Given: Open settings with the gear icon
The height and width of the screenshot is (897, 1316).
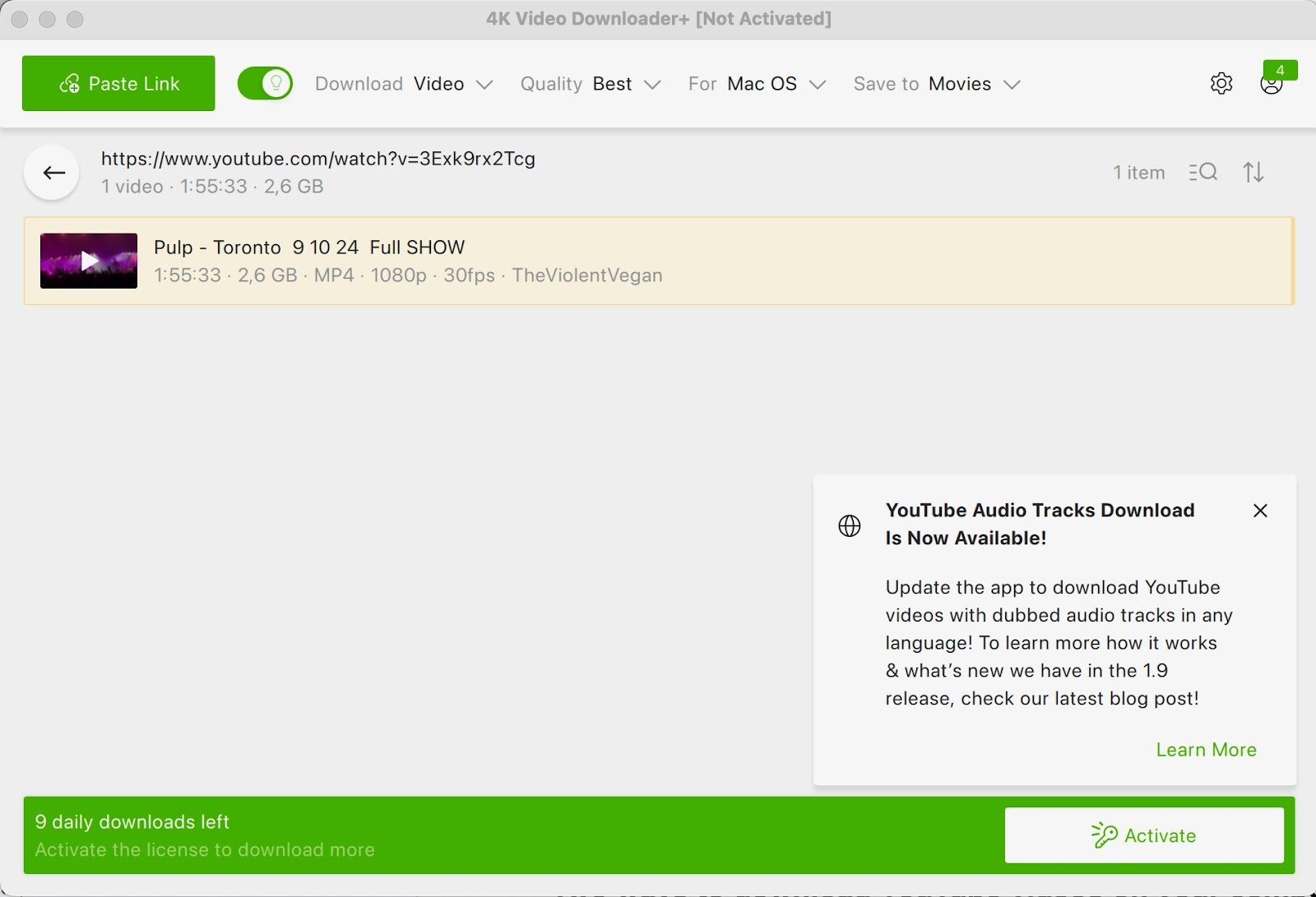Looking at the screenshot, I should click(1221, 84).
